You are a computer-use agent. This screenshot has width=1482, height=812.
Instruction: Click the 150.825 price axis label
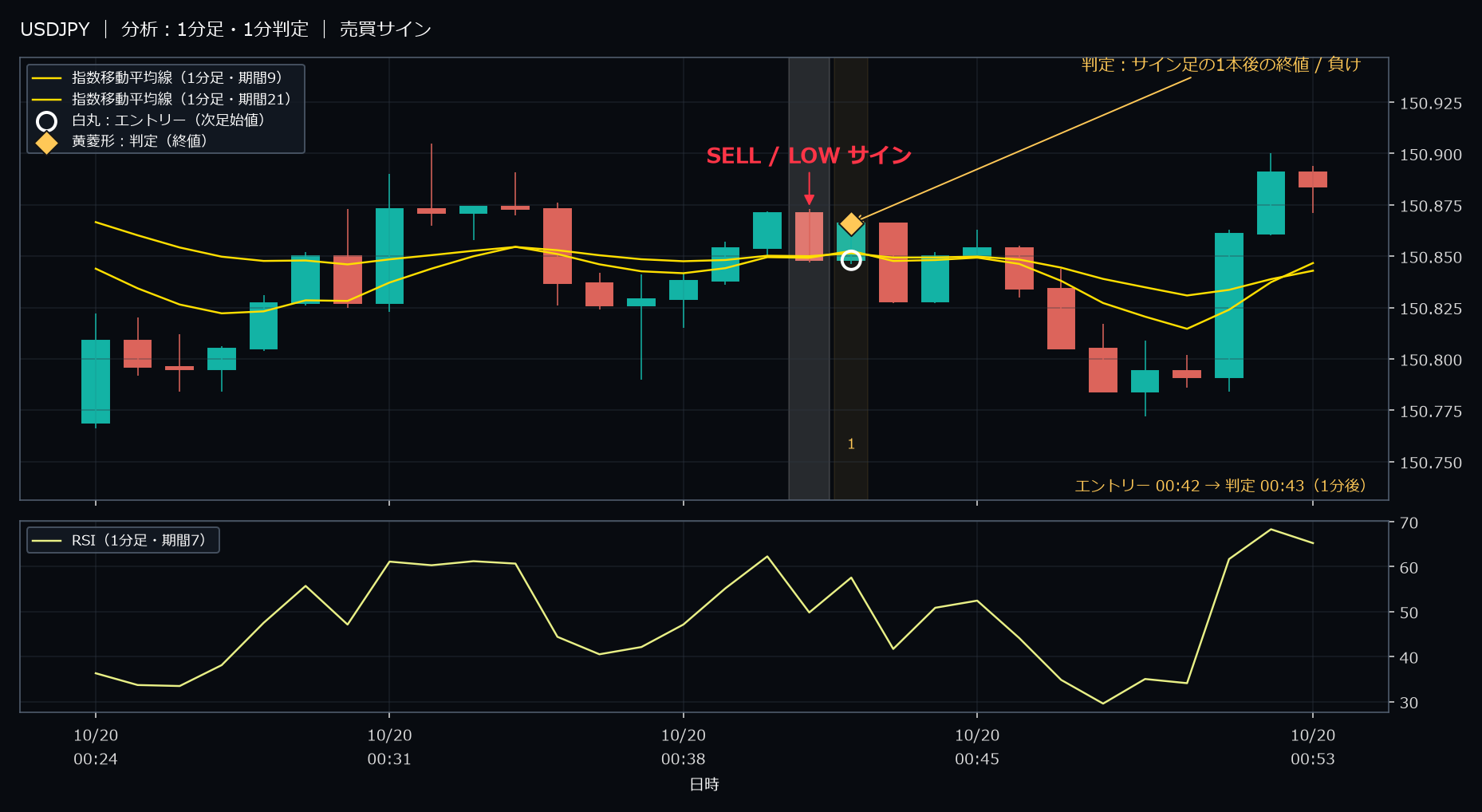coord(1431,309)
